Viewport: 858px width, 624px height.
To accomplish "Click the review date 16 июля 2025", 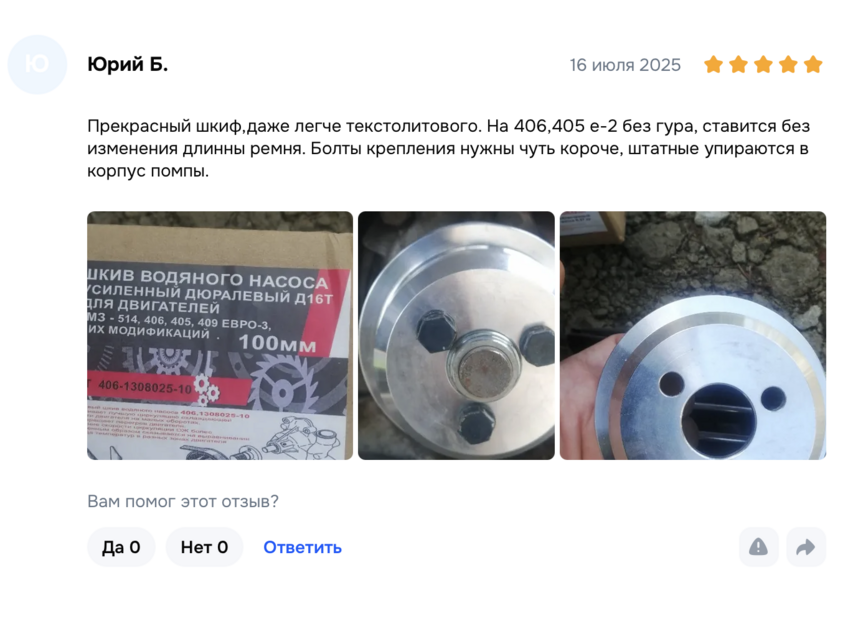I will tap(625, 65).
